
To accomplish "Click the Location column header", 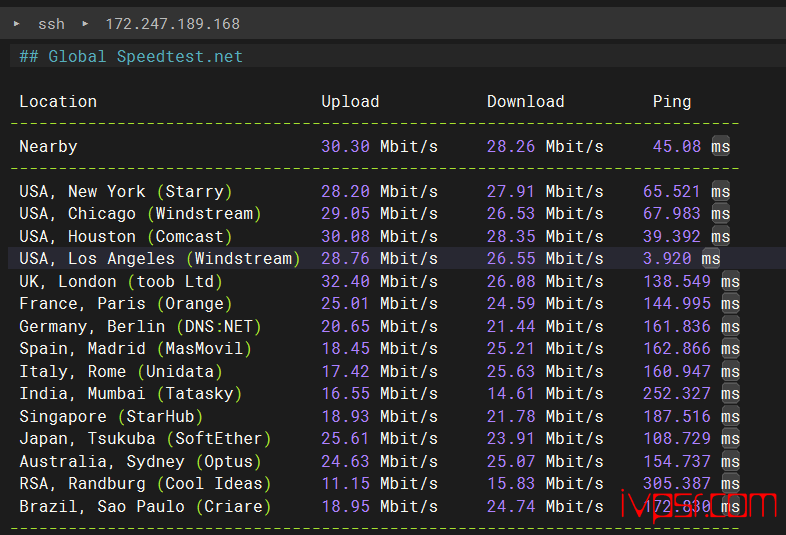I will pyautogui.click(x=58, y=101).
